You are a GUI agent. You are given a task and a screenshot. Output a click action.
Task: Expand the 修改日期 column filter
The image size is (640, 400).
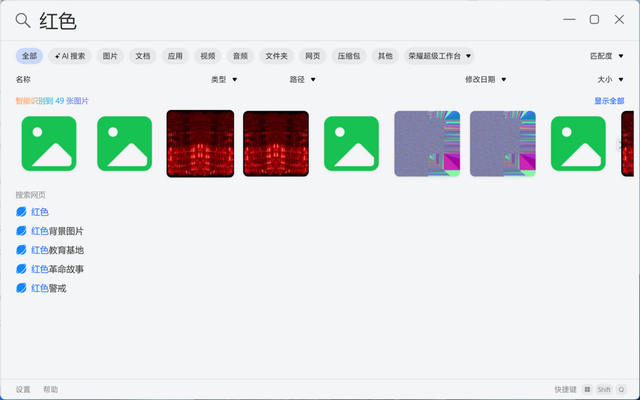point(485,79)
